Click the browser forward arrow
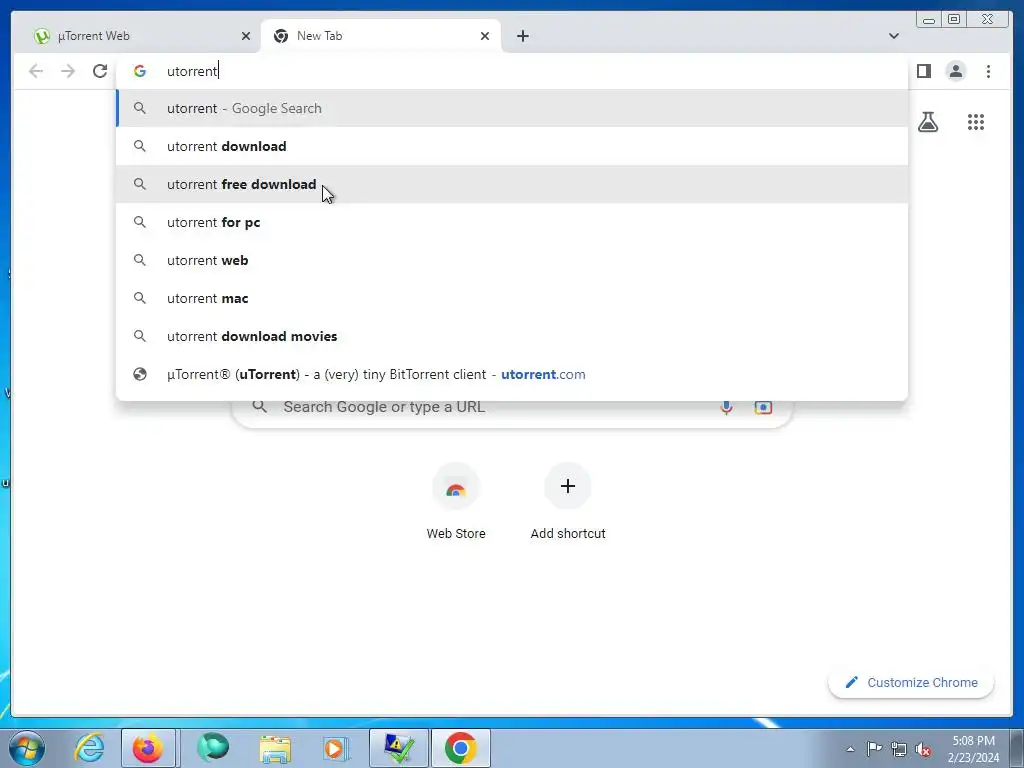The height and width of the screenshot is (768, 1024). [x=68, y=71]
